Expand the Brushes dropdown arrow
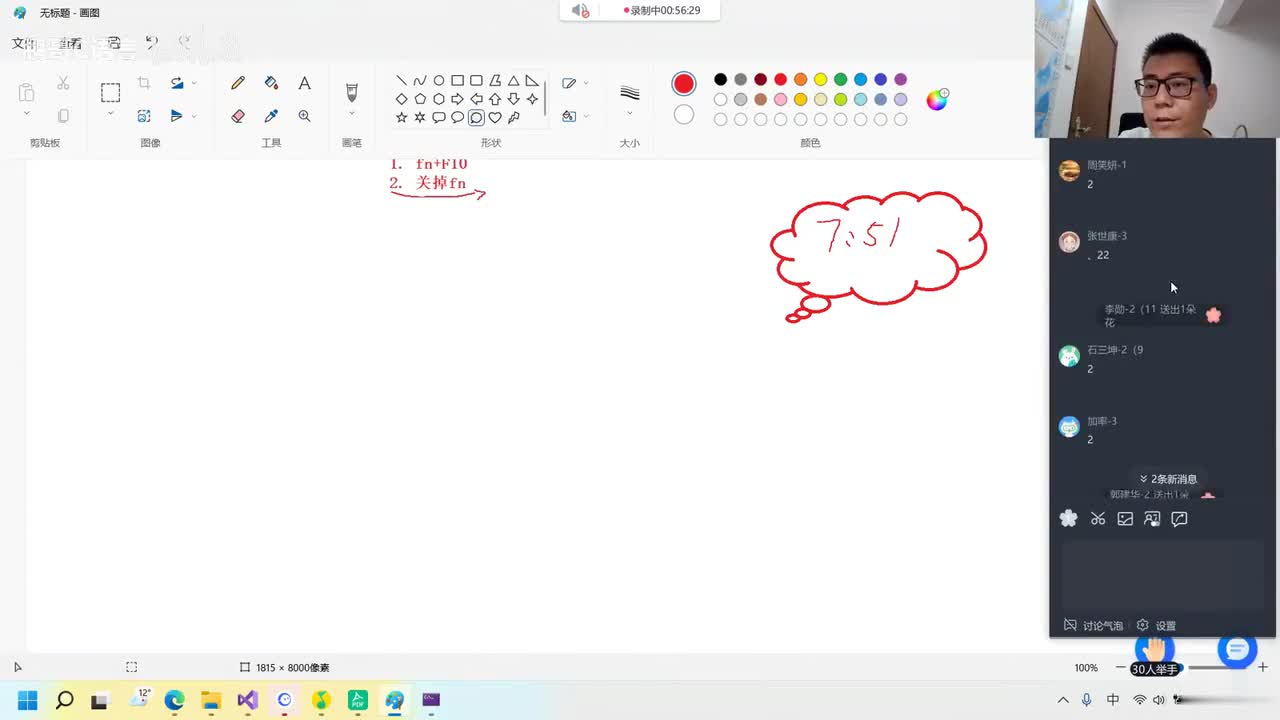 [351, 114]
